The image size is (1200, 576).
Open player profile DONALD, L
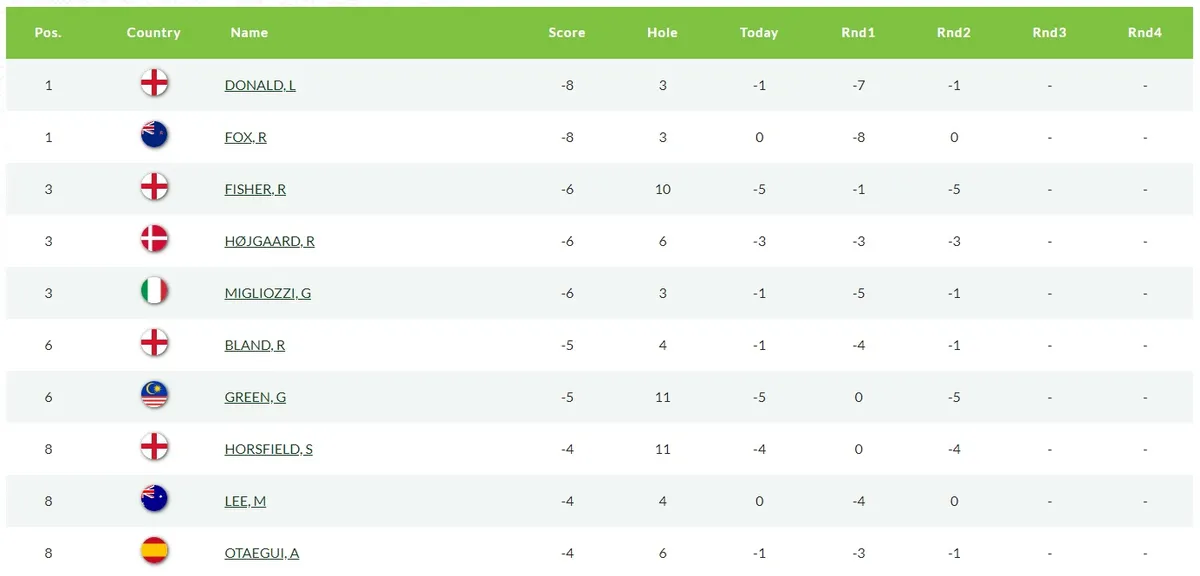point(260,86)
